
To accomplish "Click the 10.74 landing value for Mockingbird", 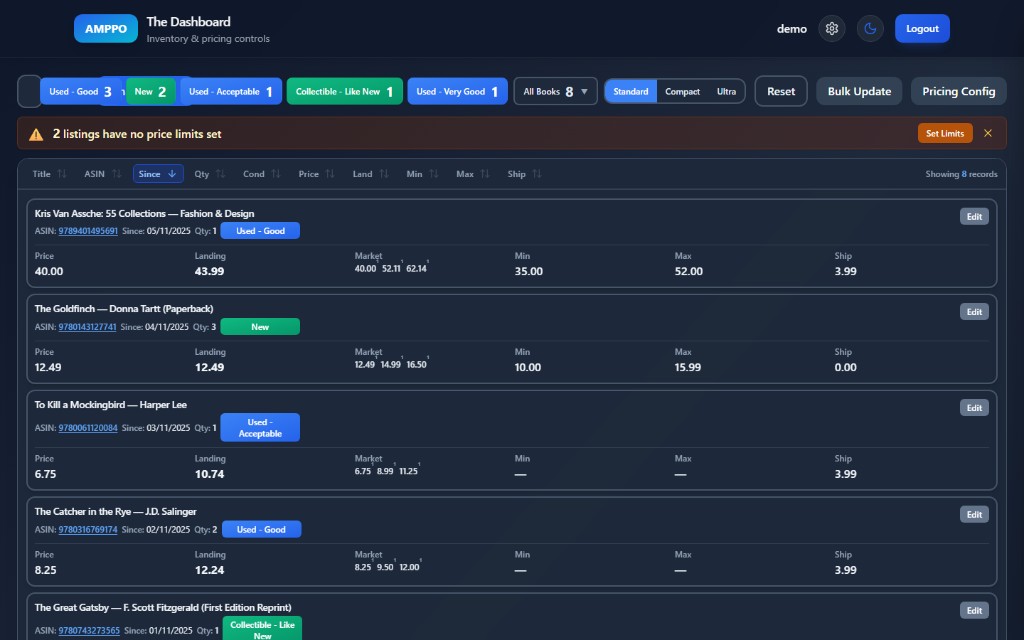I will [x=209, y=474].
